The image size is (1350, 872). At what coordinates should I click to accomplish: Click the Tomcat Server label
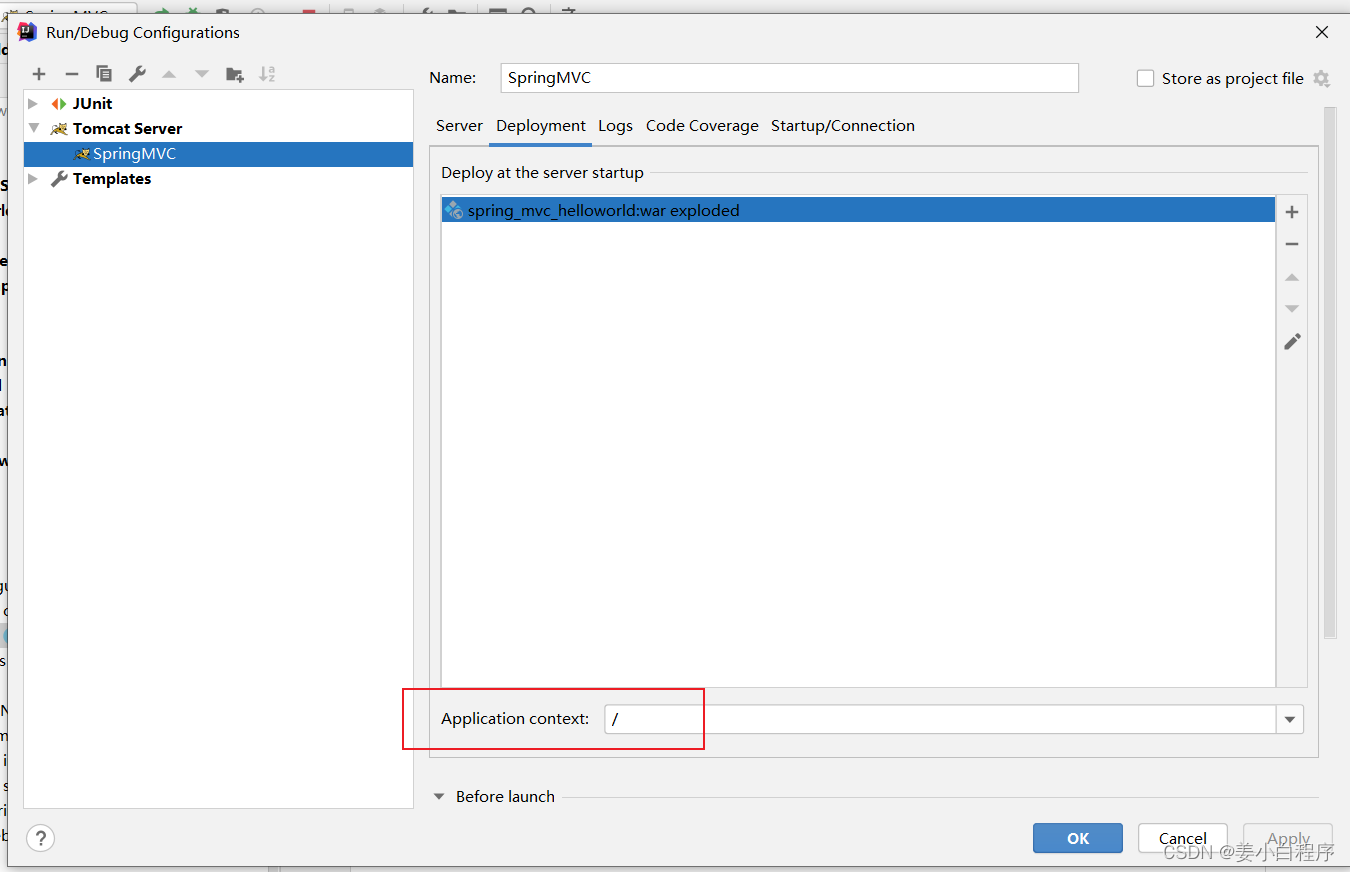127,129
